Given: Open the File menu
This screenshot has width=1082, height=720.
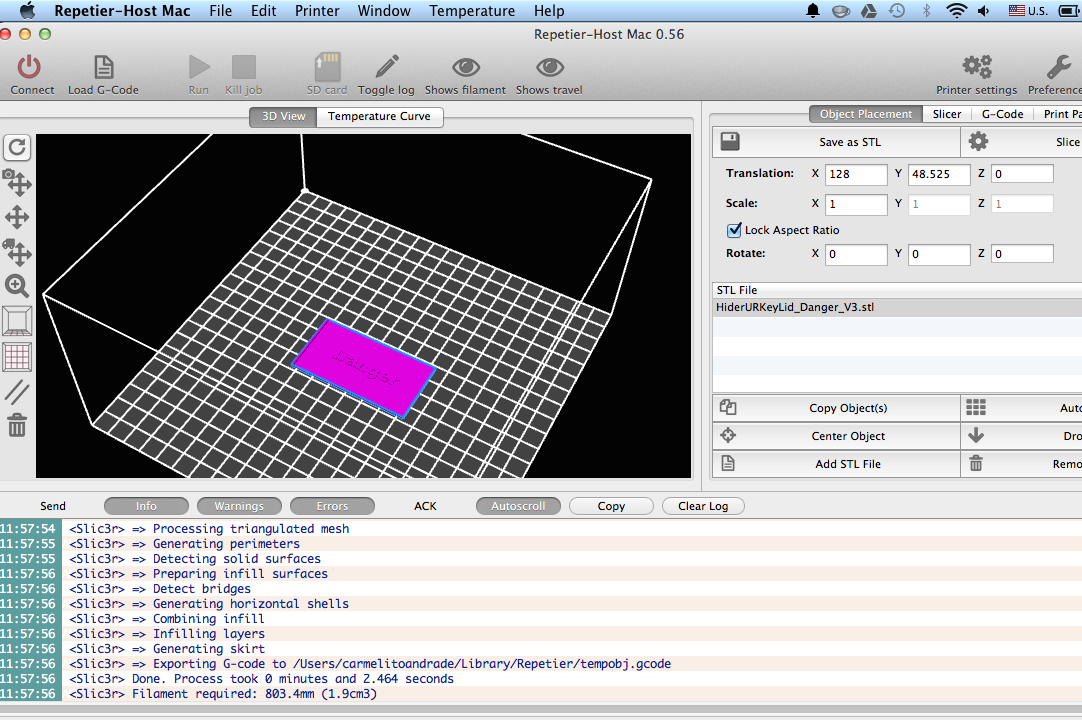Looking at the screenshot, I should (x=221, y=11).
